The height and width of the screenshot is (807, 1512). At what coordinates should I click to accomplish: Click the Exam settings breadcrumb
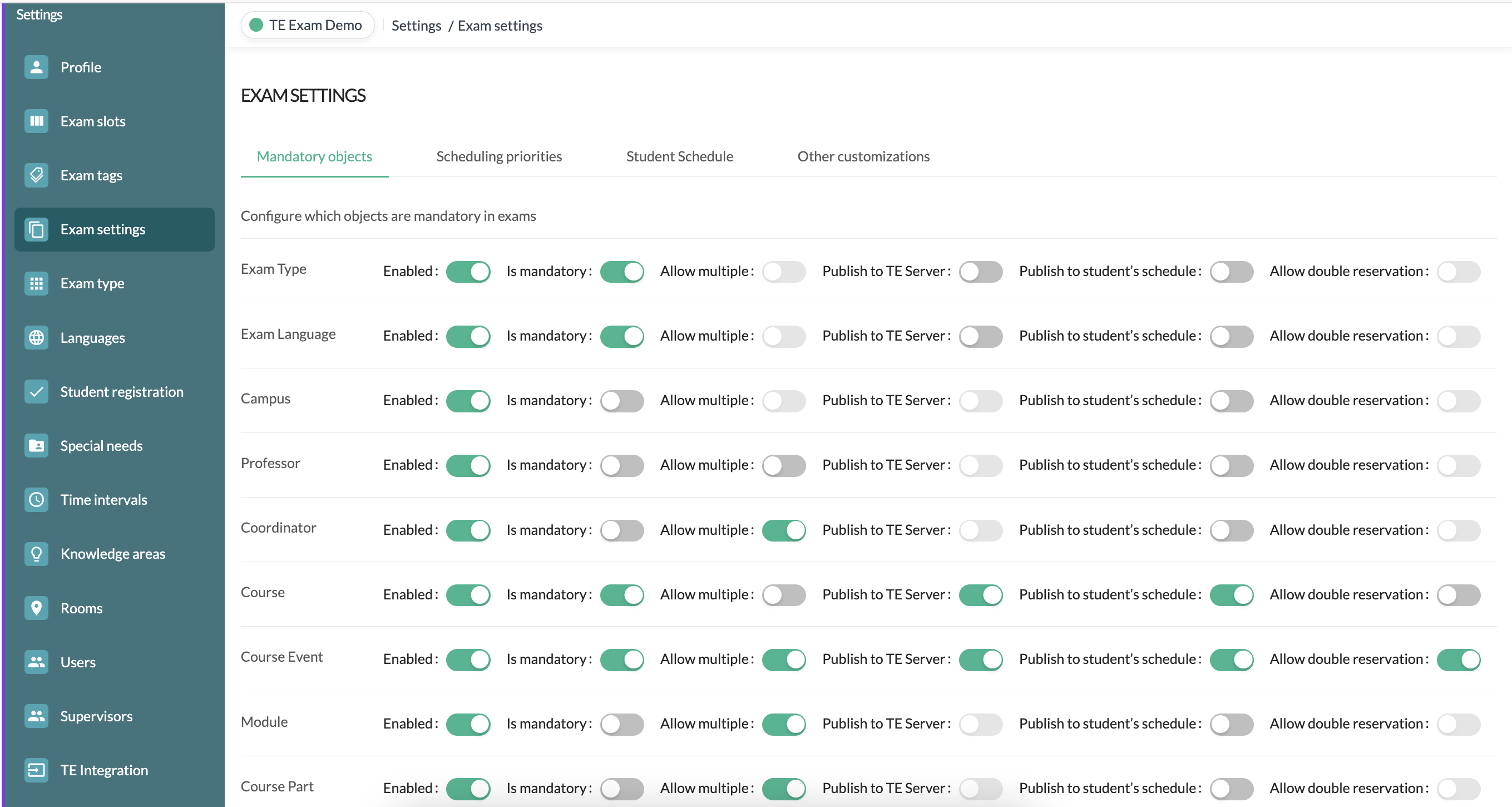(x=500, y=26)
